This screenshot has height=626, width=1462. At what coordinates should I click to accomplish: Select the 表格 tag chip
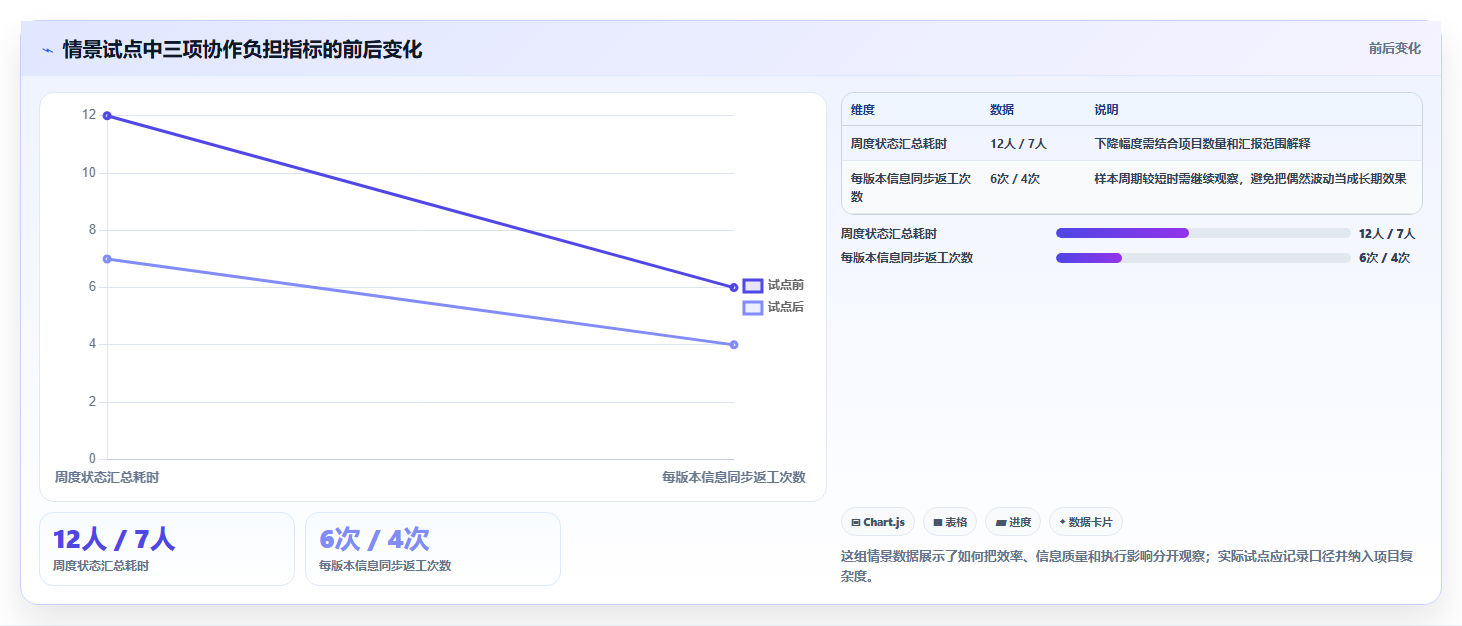950,522
